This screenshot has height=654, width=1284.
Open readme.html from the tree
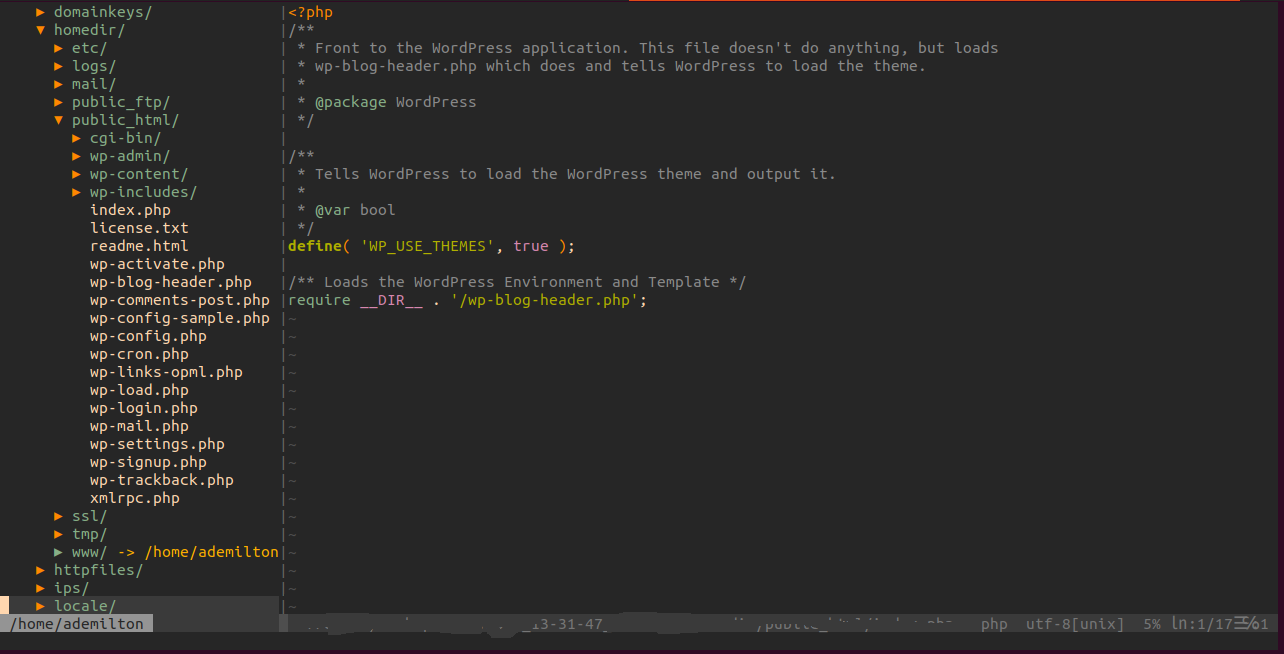coord(139,246)
